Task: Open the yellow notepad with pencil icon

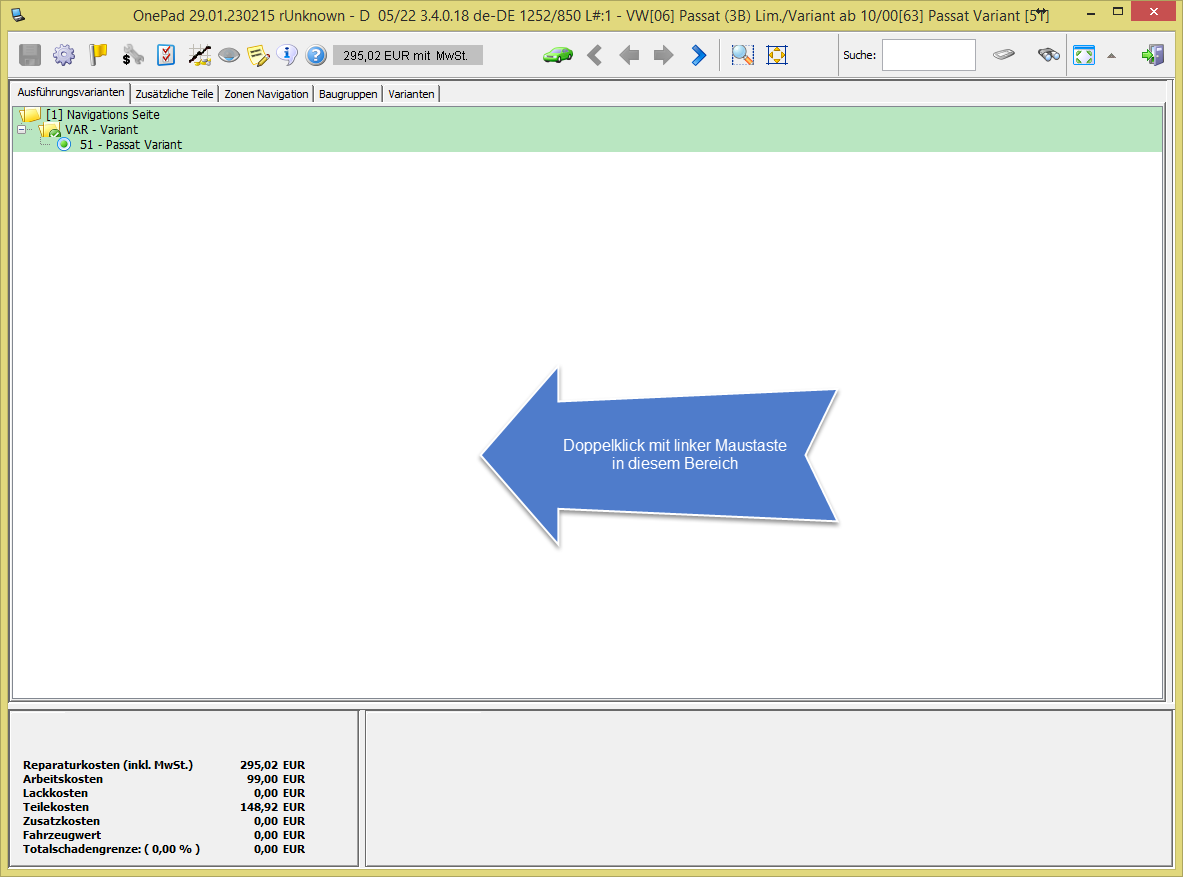Action: coord(258,55)
